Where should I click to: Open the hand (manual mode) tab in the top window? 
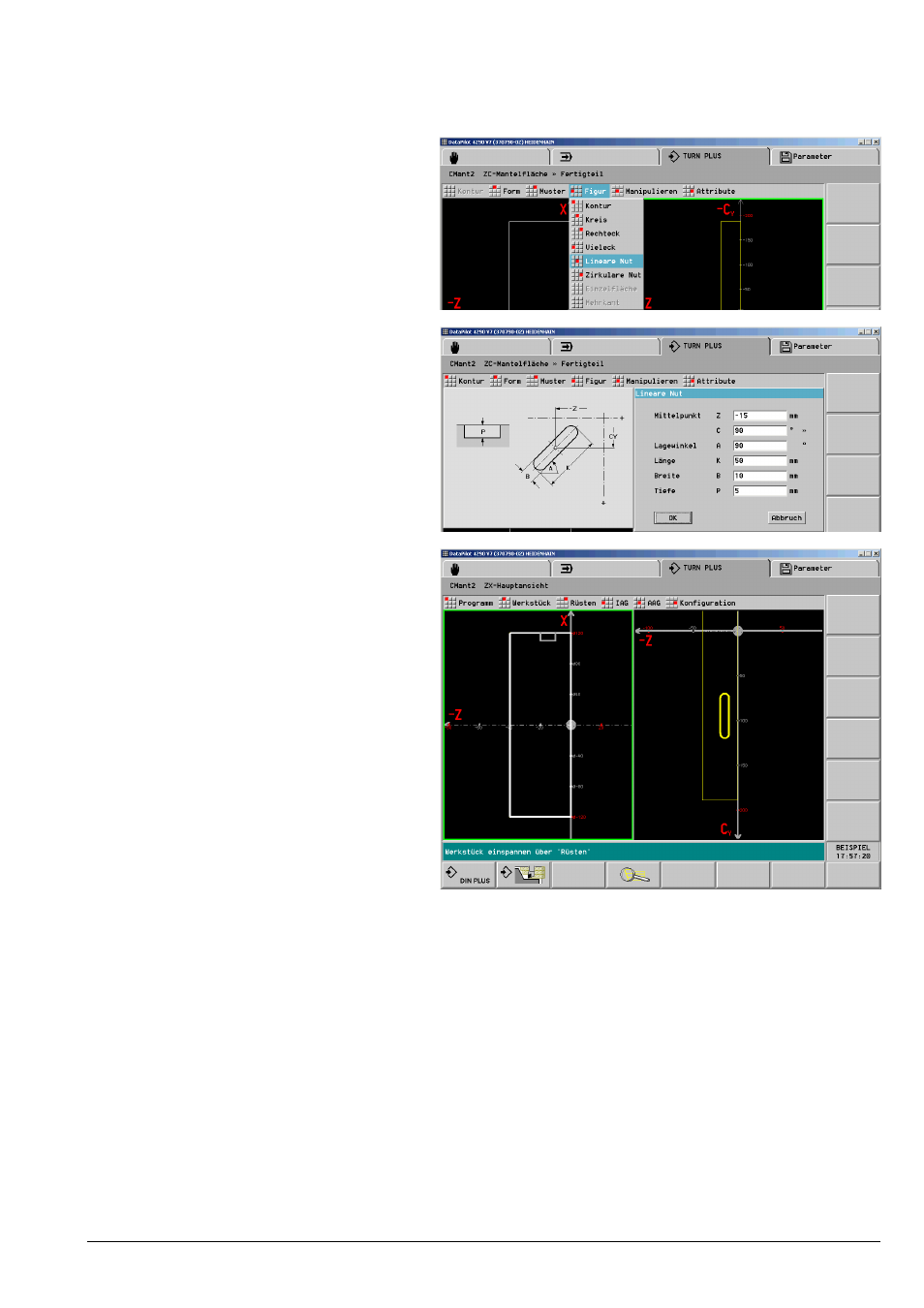[496, 157]
